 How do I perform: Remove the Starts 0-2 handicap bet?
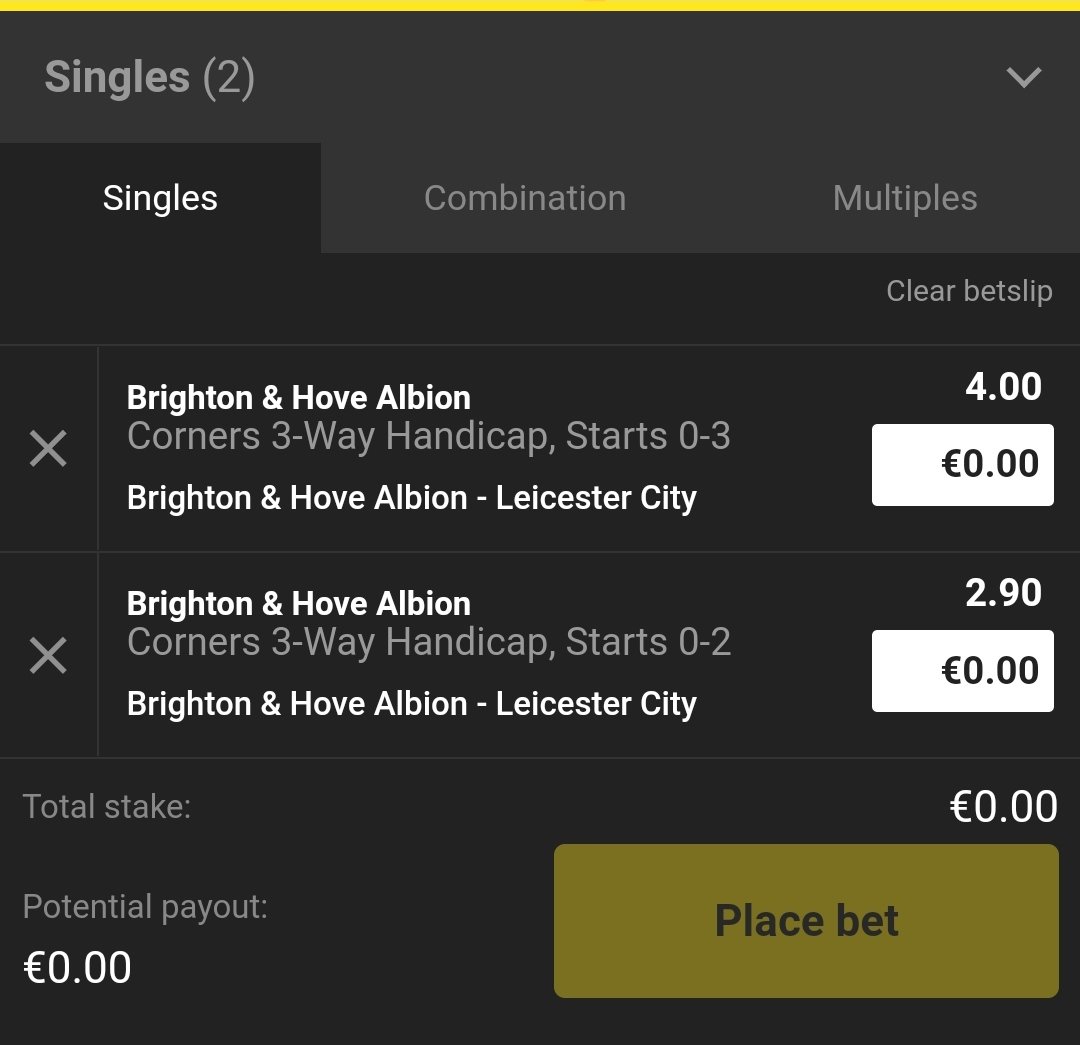click(x=48, y=656)
